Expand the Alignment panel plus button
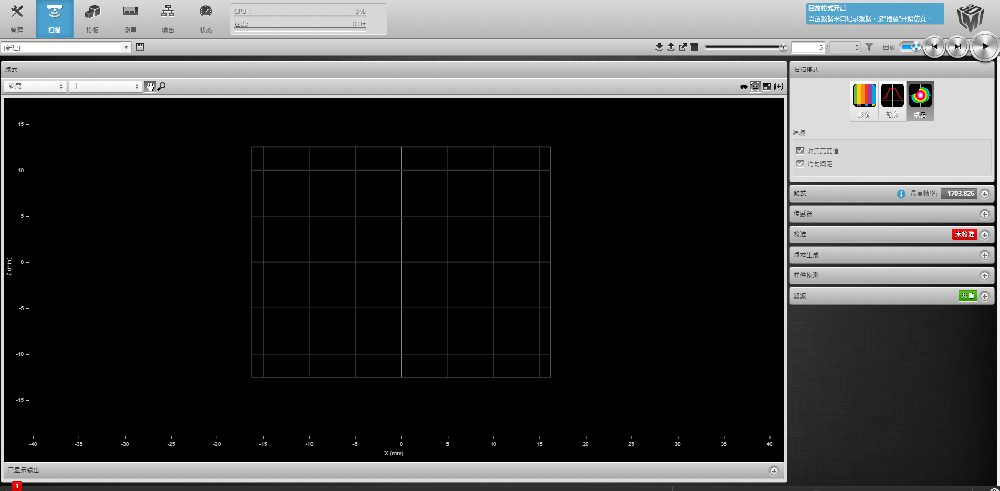1000x491 pixels. point(985,235)
